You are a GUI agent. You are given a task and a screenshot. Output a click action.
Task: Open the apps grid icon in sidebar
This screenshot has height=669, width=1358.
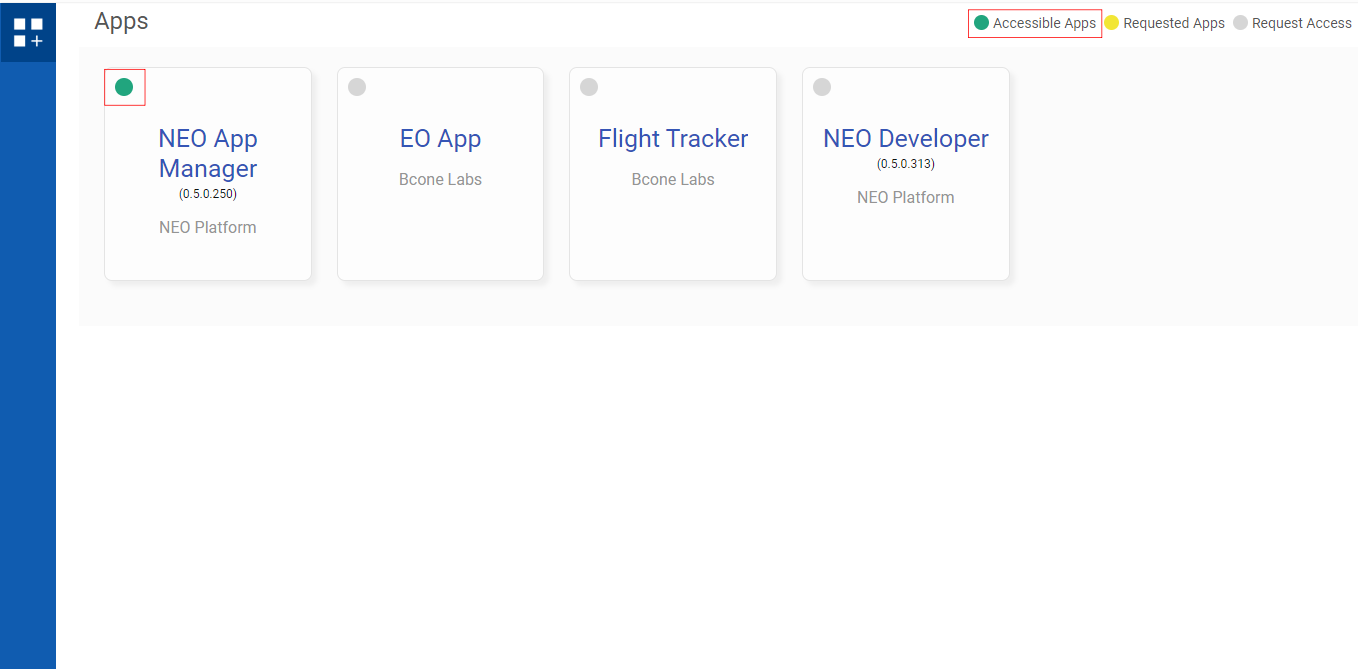[x=28, y=32]
